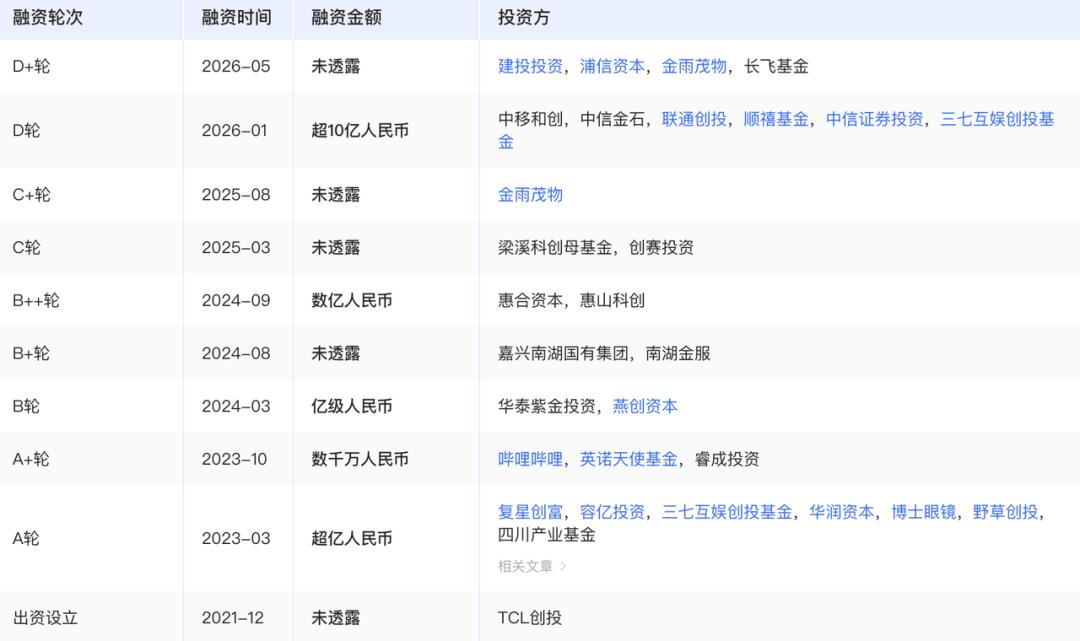The height and width of the screenshot is (641, 1080).
Task: Click the 长飞基金 investor text
Action: [x=776, y=66]
